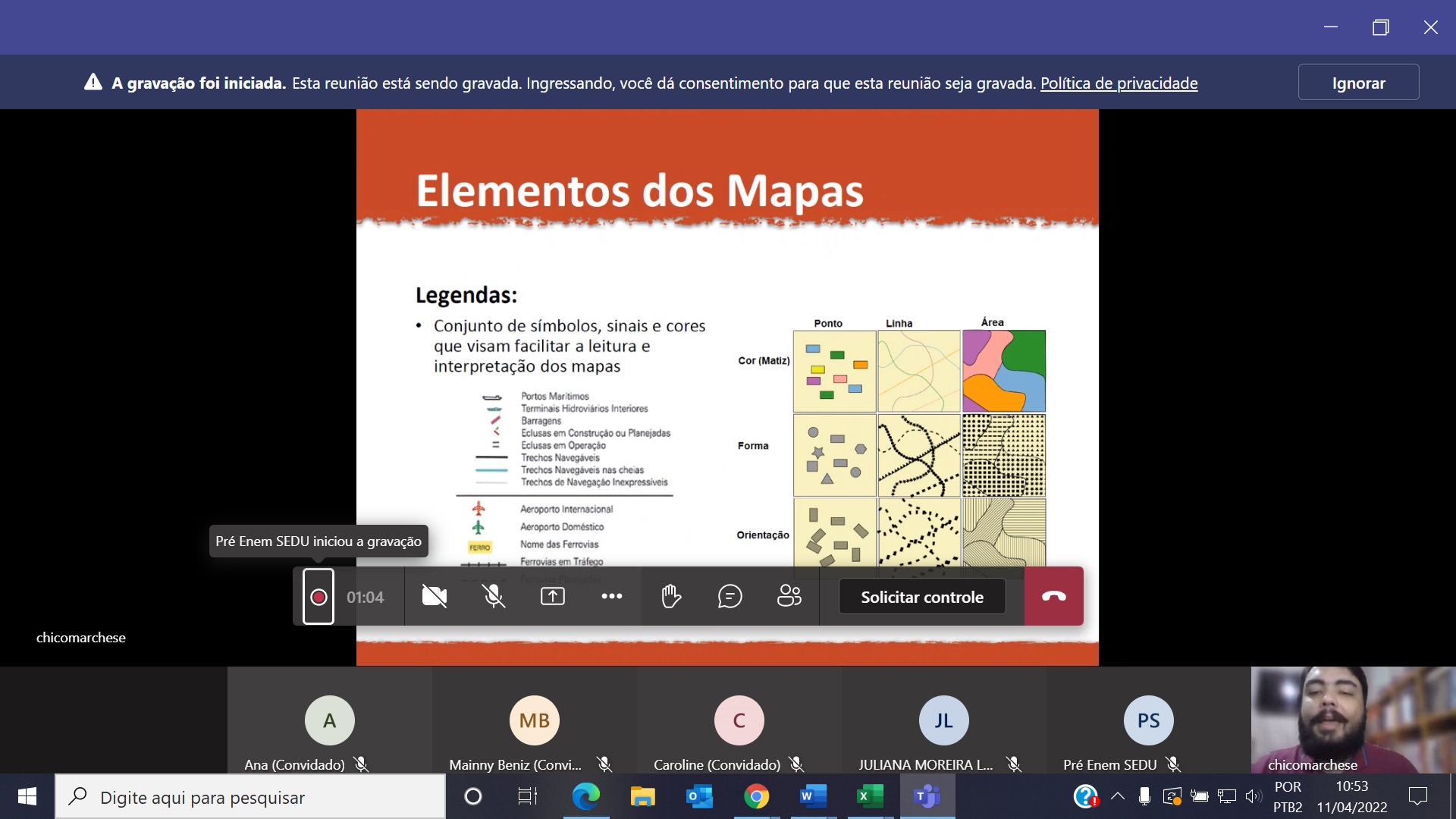Expand hidden system tray icons chevron

coord(1118,796)
